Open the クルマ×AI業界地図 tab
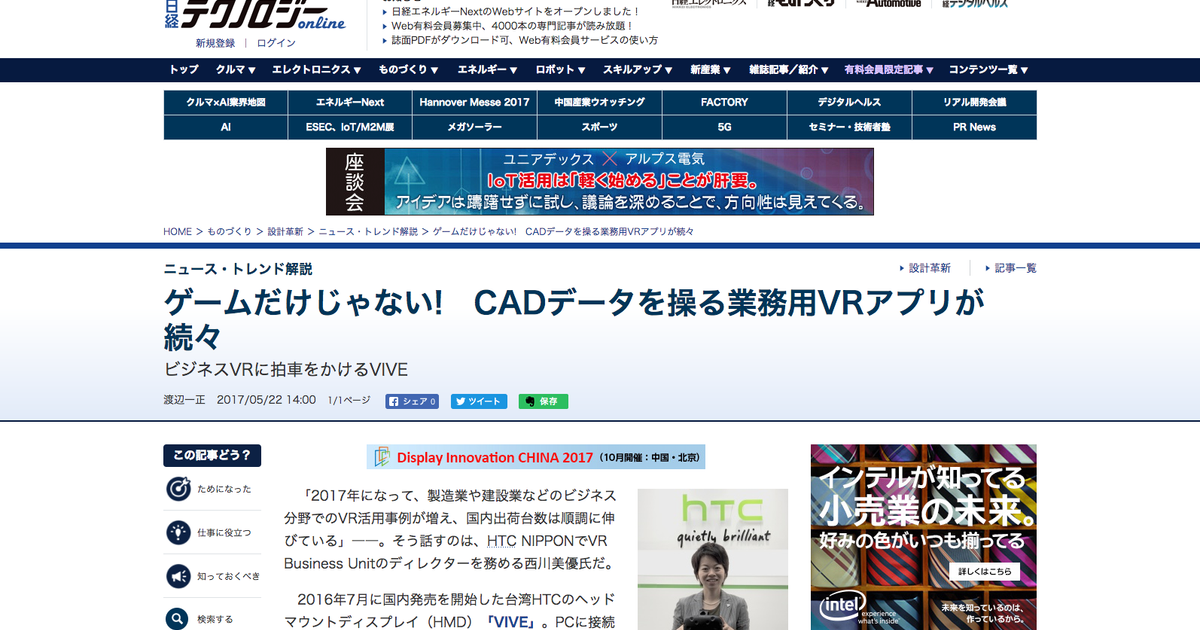 point(226,102)
